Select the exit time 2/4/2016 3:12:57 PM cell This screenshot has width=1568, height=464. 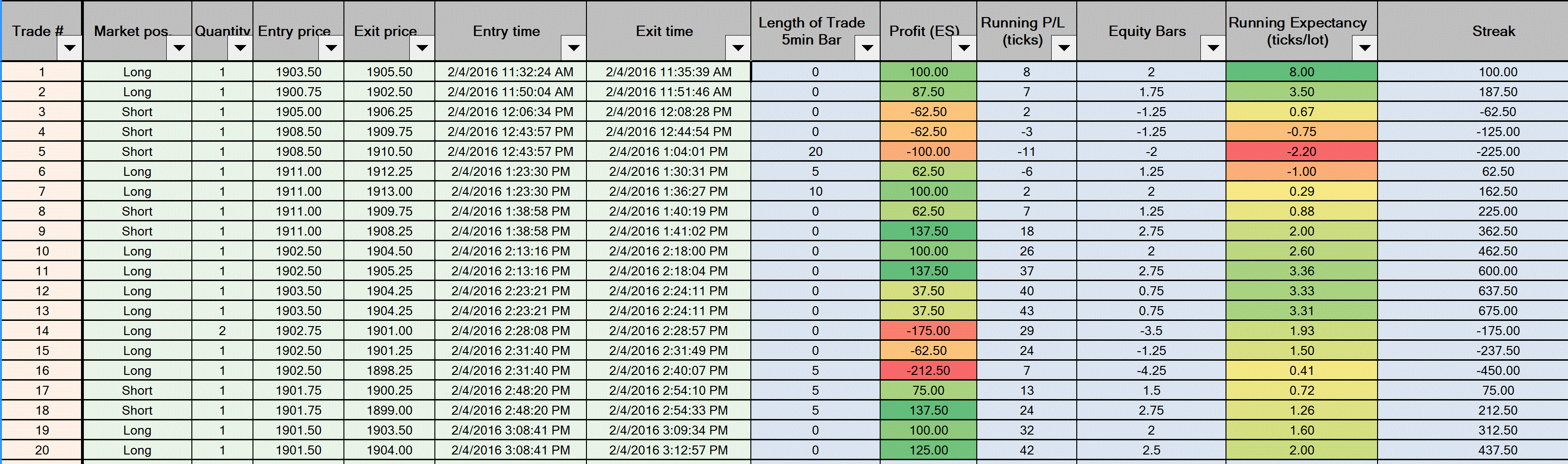668,450
